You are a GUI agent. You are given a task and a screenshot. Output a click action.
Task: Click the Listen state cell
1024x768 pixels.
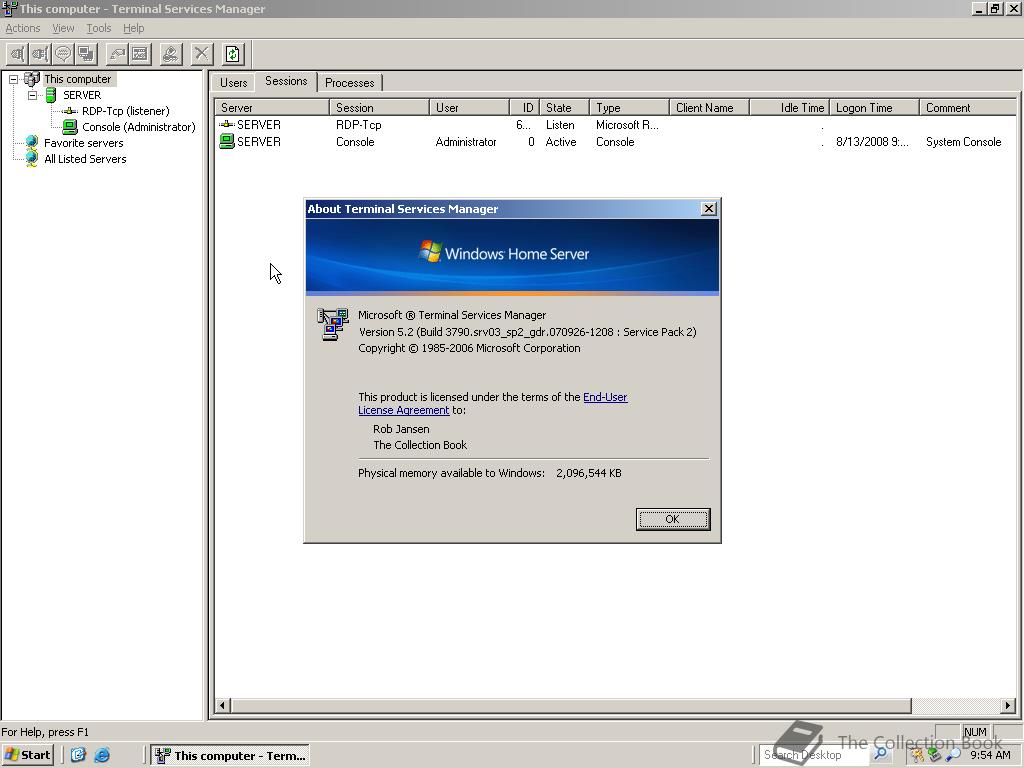pos(560,125)
